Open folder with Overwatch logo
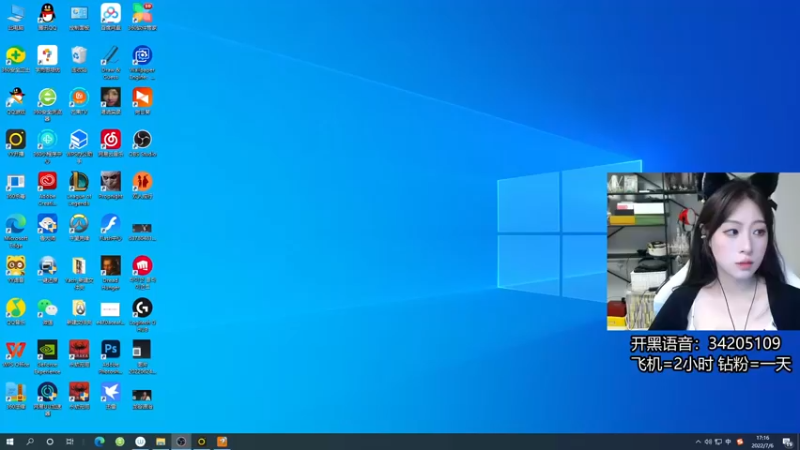This screenshot has height=450, width=800. (79, 311)
